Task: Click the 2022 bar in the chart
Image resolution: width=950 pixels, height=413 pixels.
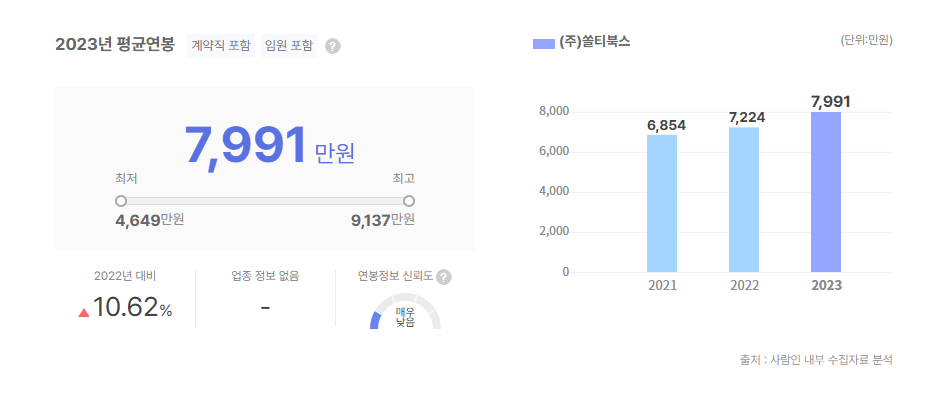Action: tap(744, 200)
